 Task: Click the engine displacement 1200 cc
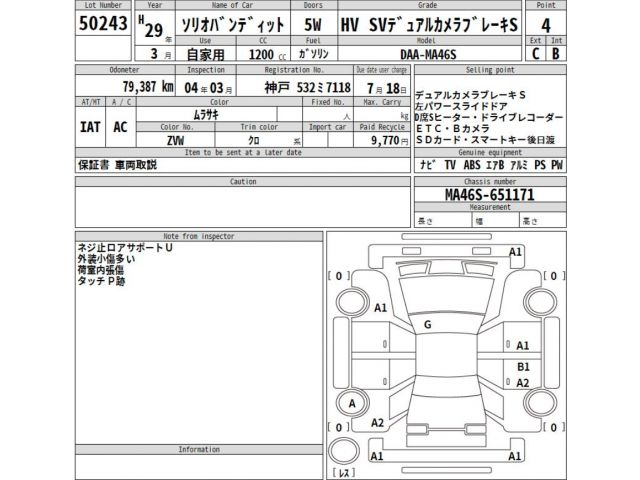point(267,55)
